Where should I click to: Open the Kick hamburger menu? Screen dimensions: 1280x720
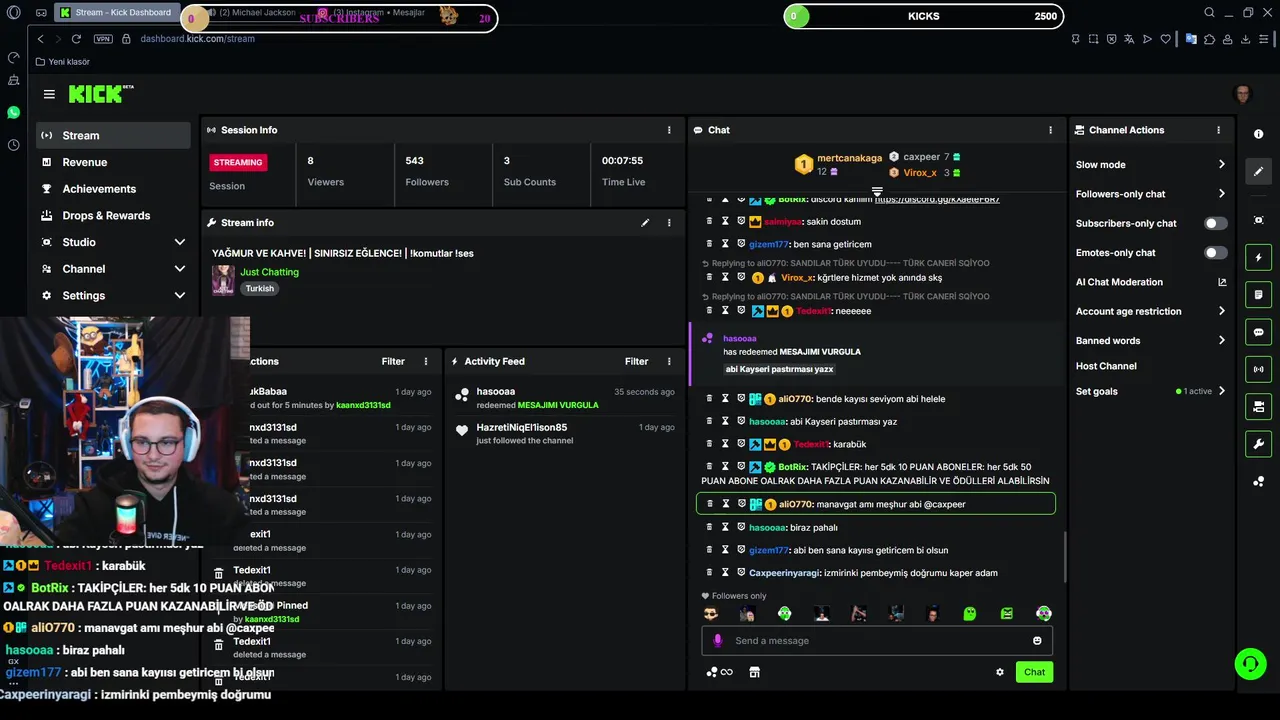coord(49,94)
